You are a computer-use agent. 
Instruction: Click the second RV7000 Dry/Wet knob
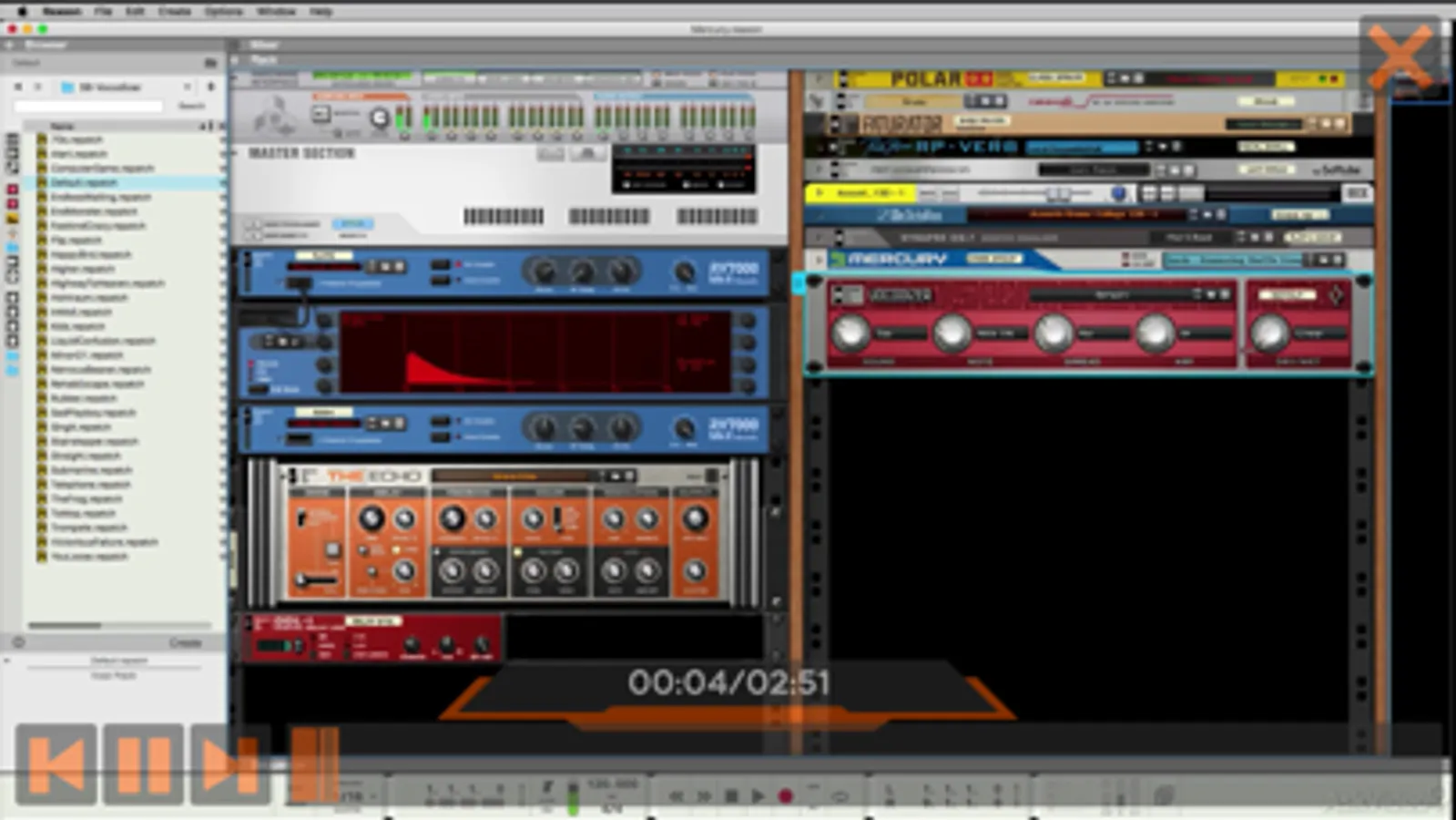pos(684,428)
